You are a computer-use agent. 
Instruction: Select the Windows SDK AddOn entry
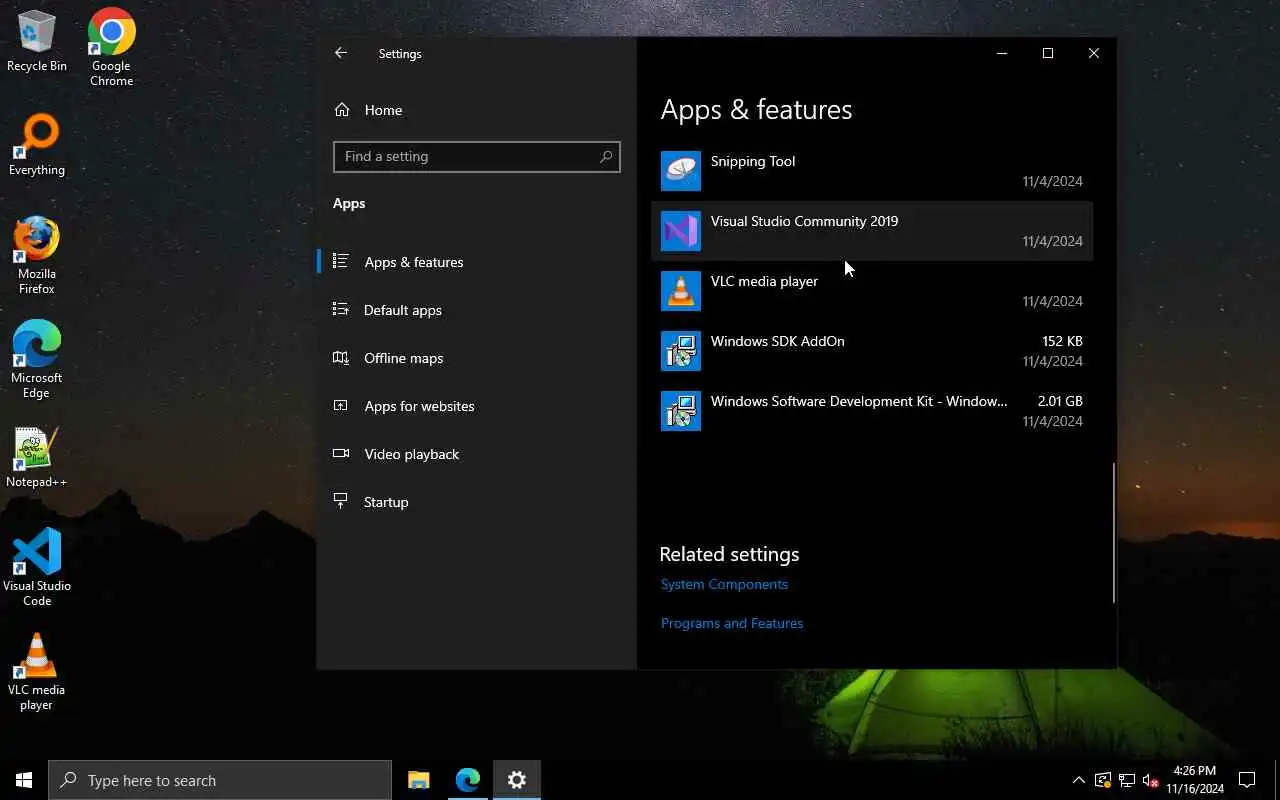click(x=872, y=351)
